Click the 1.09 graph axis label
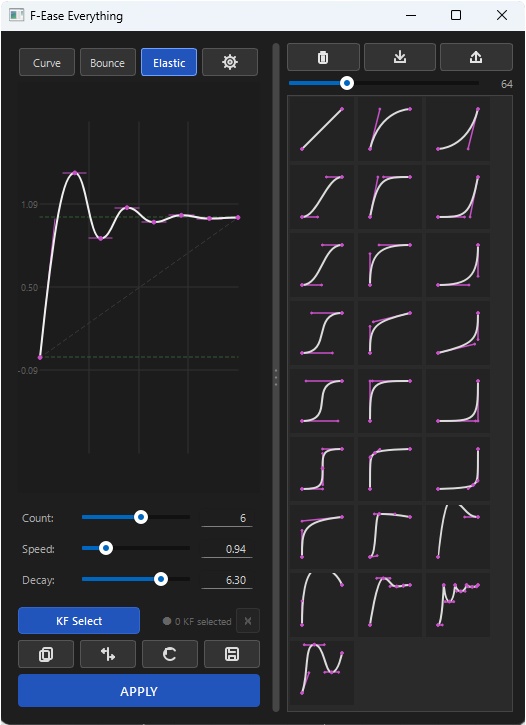The width and height of the screenshot is (526, 725). [x=29, y=204]
